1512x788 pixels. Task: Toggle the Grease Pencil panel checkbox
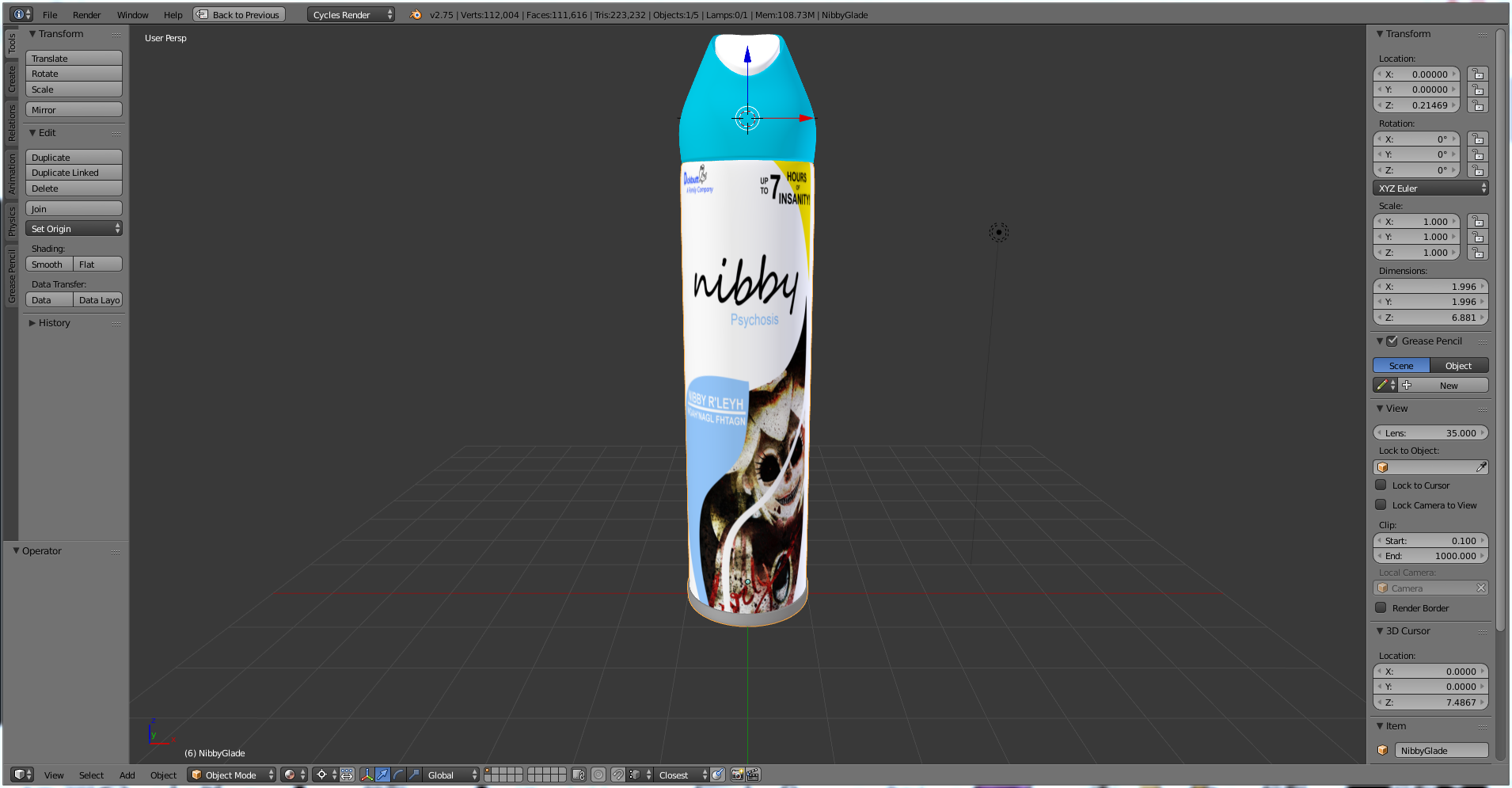(1392, 341)
